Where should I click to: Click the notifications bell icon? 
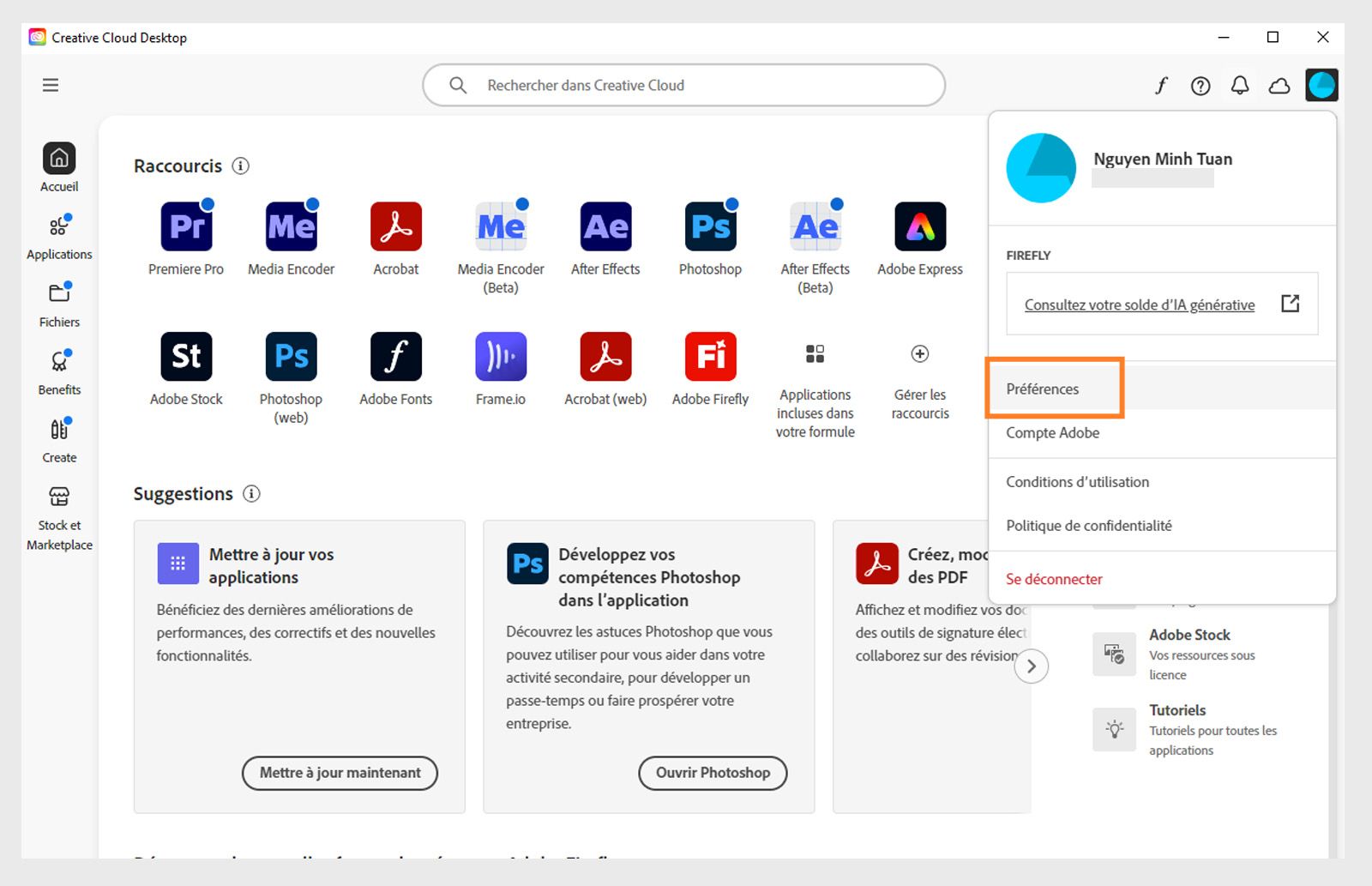(x=1239, y=85)
